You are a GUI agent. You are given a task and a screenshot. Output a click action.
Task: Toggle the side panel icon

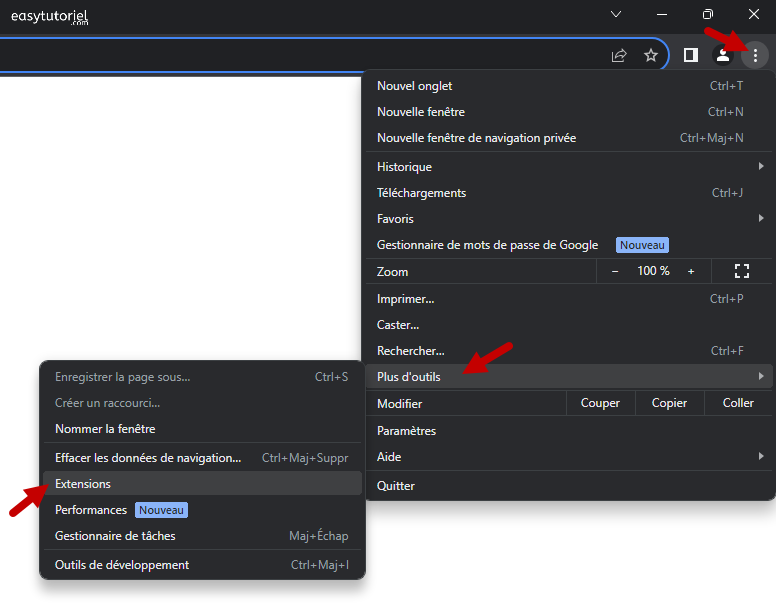690,55
